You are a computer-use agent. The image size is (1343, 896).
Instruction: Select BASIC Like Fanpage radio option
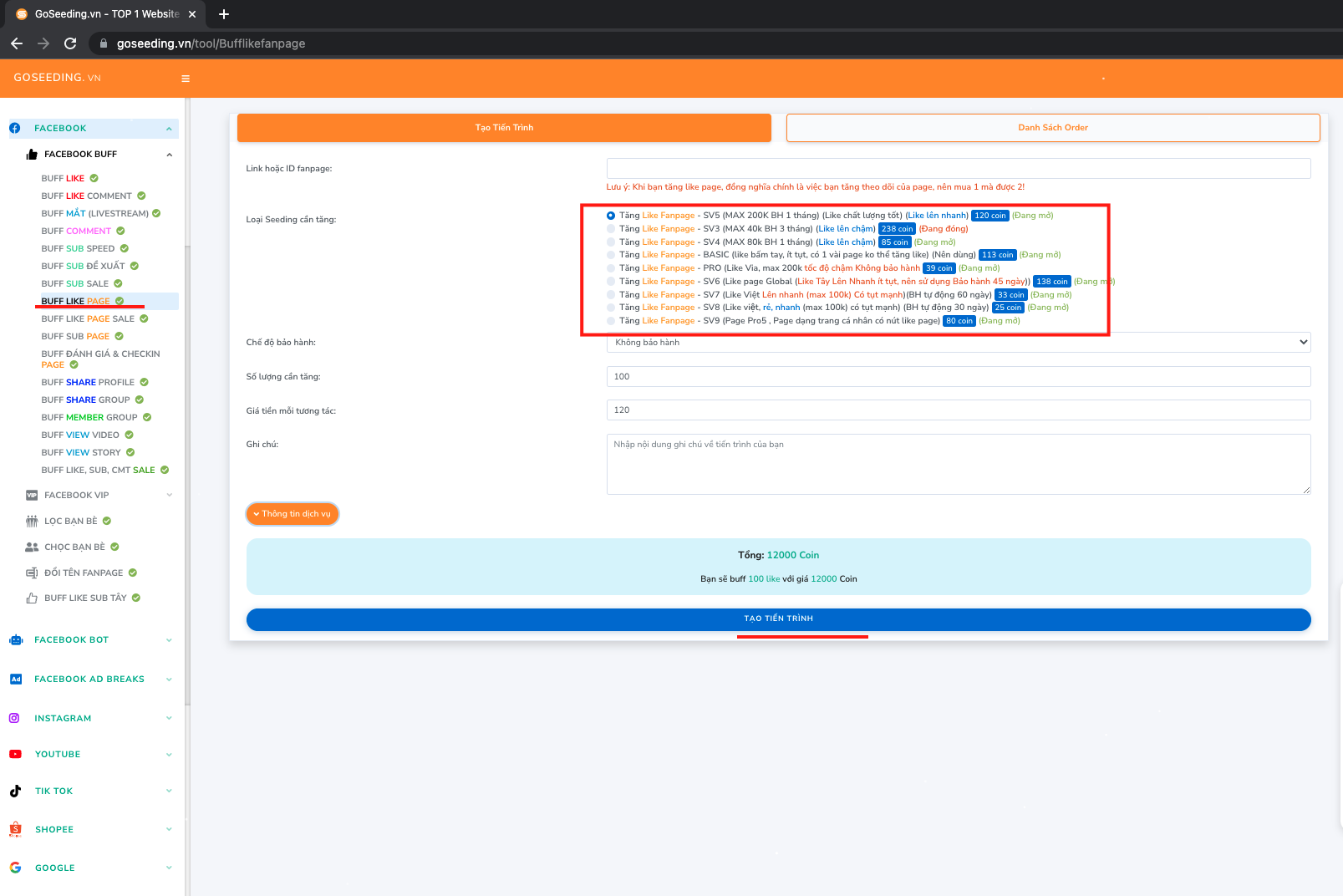[611, 255]
